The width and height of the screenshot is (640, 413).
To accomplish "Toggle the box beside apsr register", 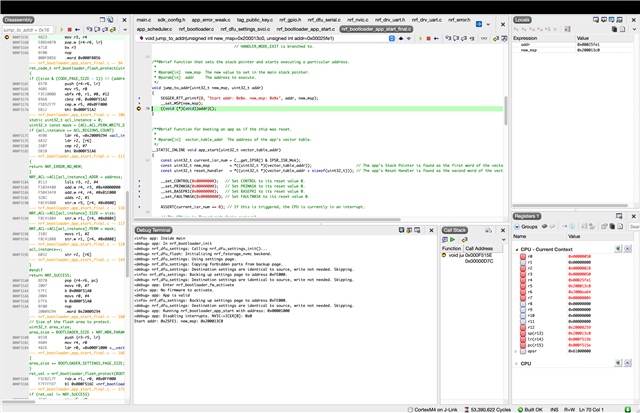I will [523, 351].
